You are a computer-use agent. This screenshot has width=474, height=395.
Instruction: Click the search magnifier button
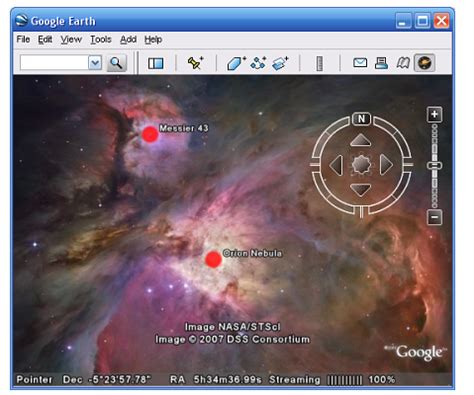pos(116,63)
